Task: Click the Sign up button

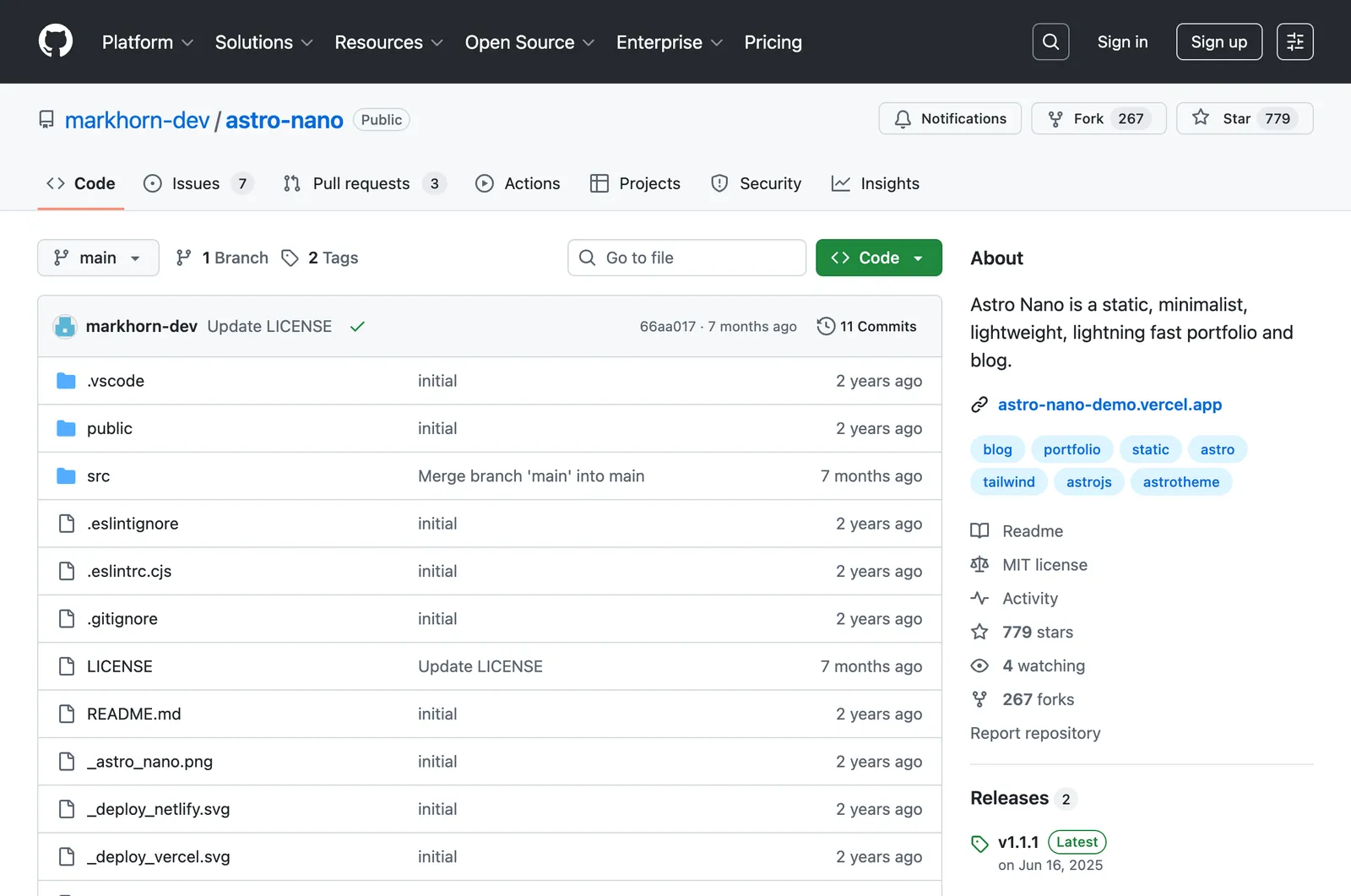Action: point(1218,42)
